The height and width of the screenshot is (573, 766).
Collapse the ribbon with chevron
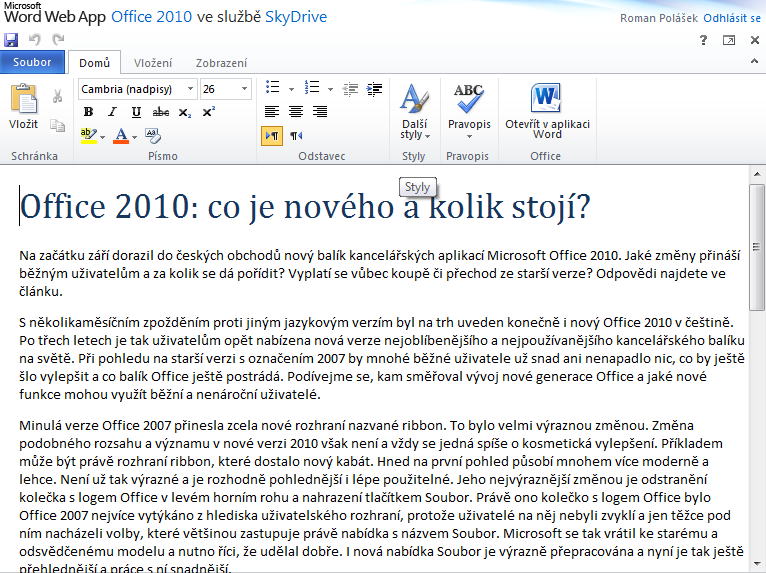(754, 62)
